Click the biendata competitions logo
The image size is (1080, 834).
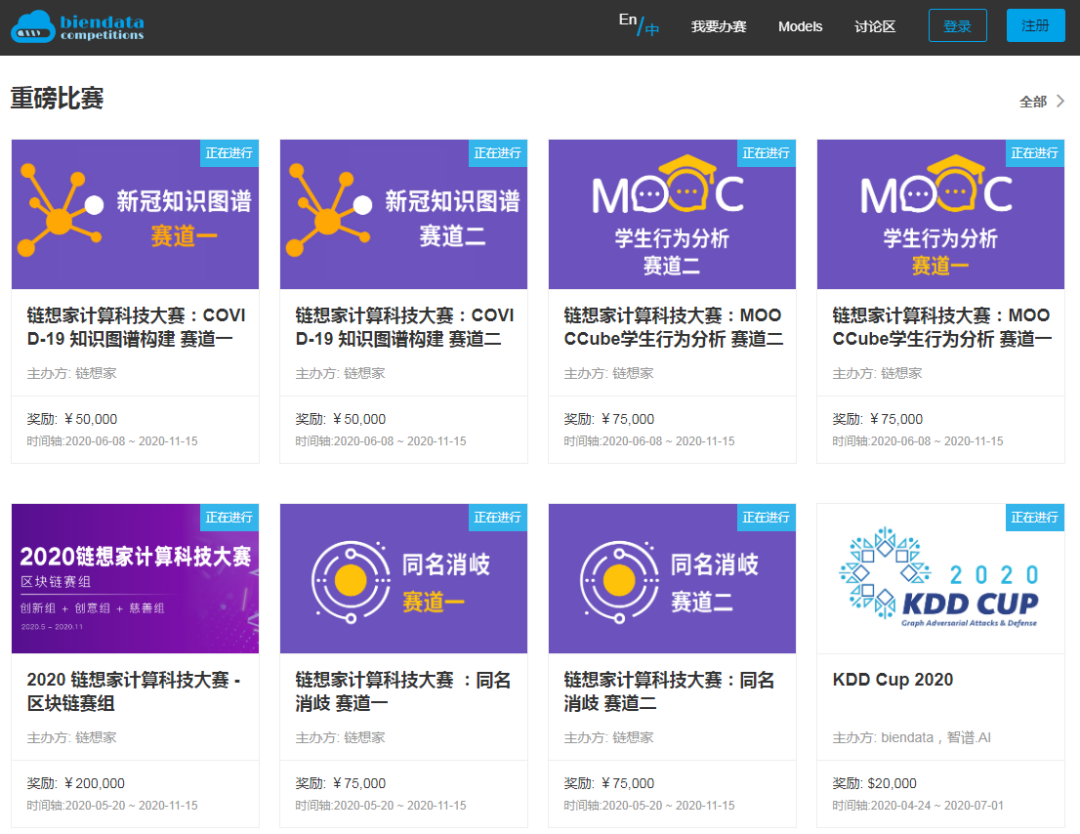pyautogui.click(x=77, y=27)
